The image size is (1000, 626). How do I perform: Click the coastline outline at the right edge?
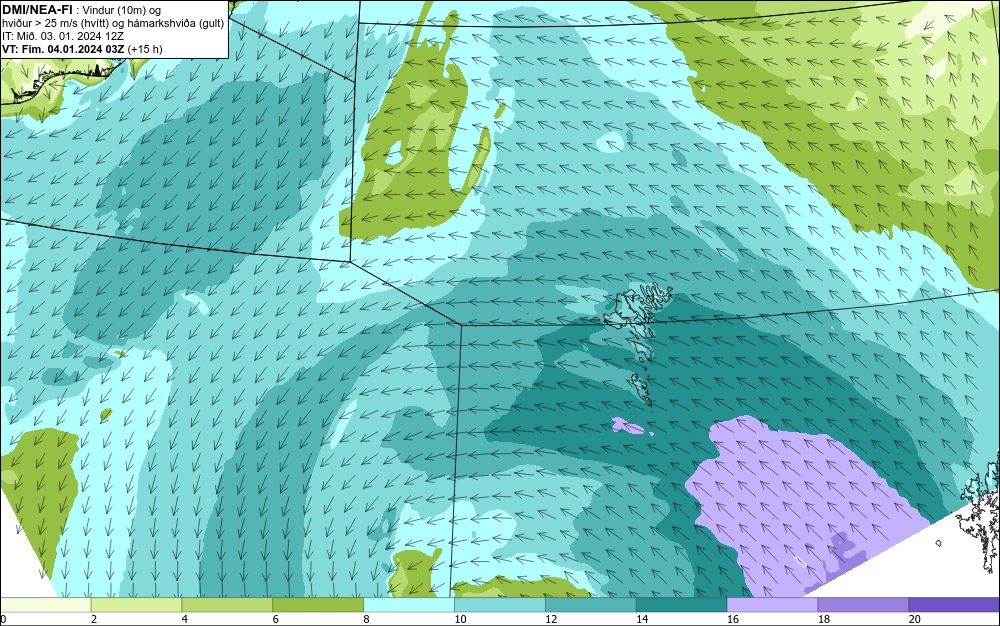pyautogui.click(x=979, y=510)
